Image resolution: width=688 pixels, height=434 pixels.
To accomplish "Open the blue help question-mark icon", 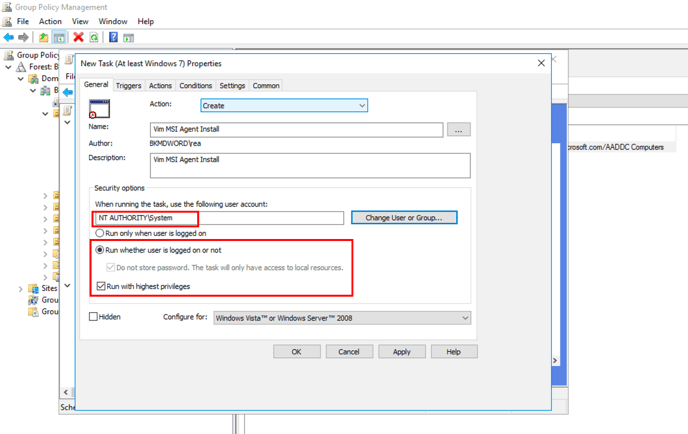I will [x=113, y=37].
